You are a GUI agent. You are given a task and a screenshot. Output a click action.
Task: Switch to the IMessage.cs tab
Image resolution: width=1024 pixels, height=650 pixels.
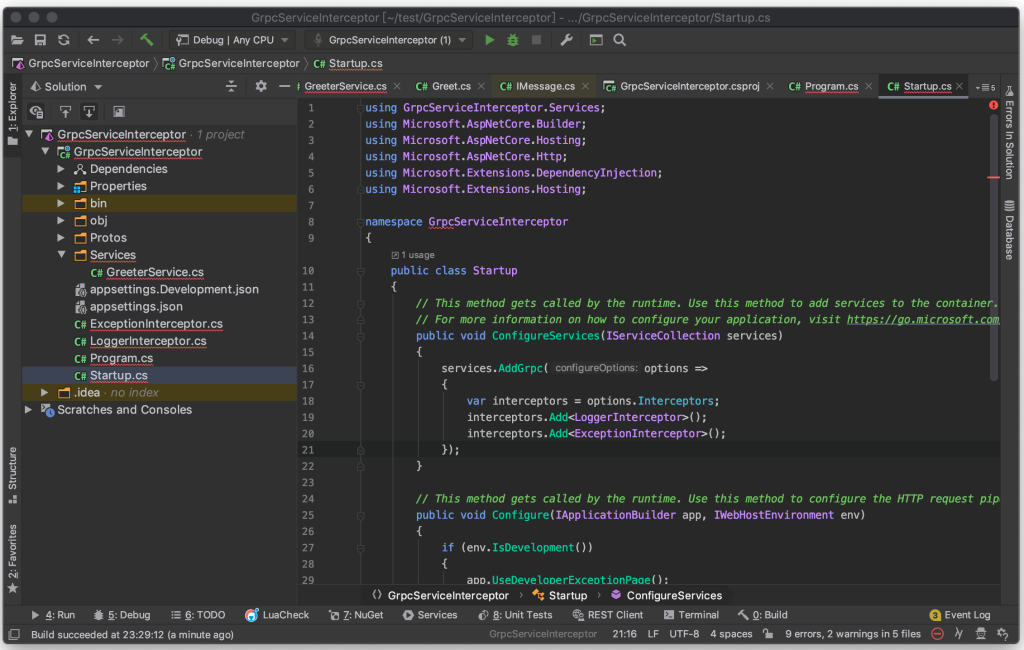pos(545,86)
